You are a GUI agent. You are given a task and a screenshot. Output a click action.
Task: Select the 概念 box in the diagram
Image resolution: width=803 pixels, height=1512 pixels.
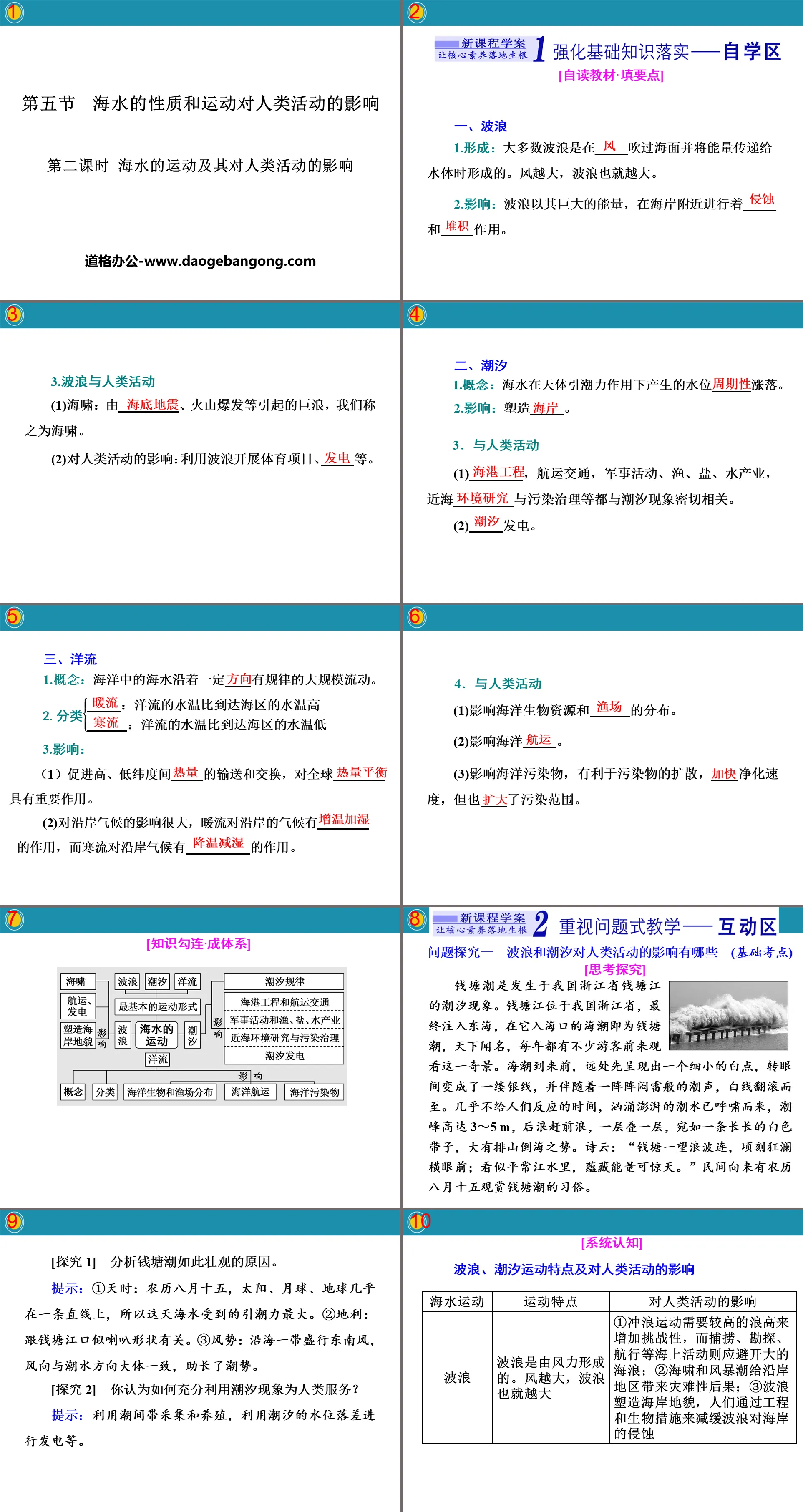73,1092
